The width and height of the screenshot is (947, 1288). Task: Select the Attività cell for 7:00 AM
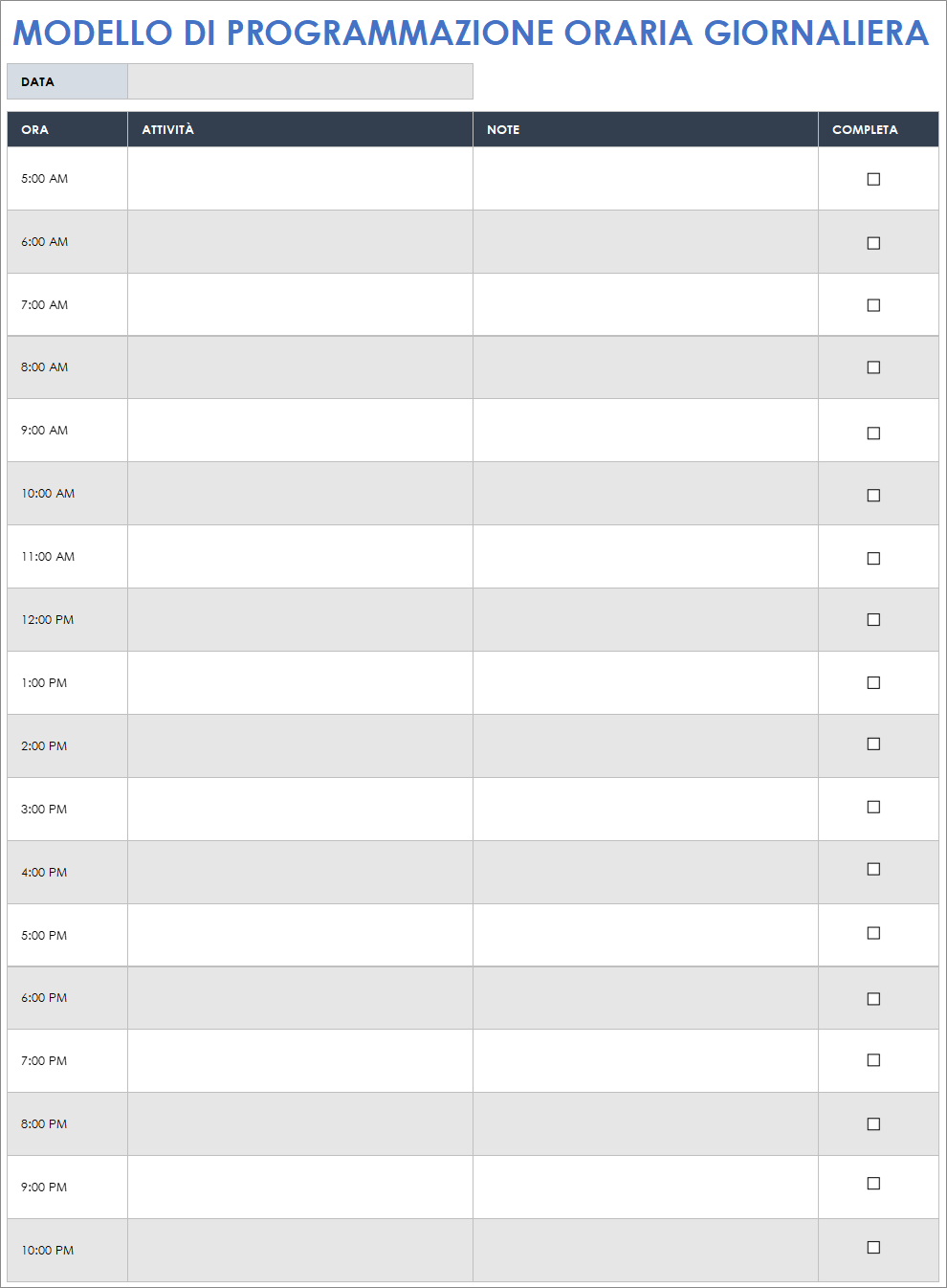[299, 304]
